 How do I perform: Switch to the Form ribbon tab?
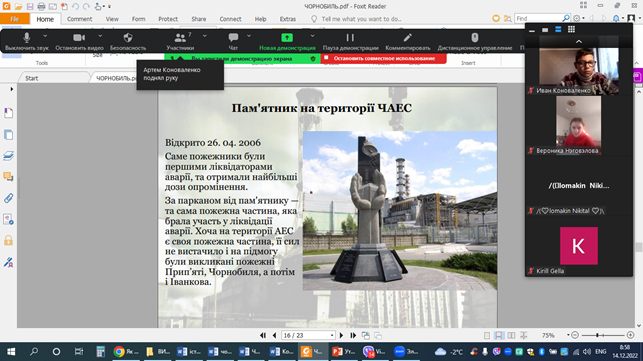coord(138,19)
